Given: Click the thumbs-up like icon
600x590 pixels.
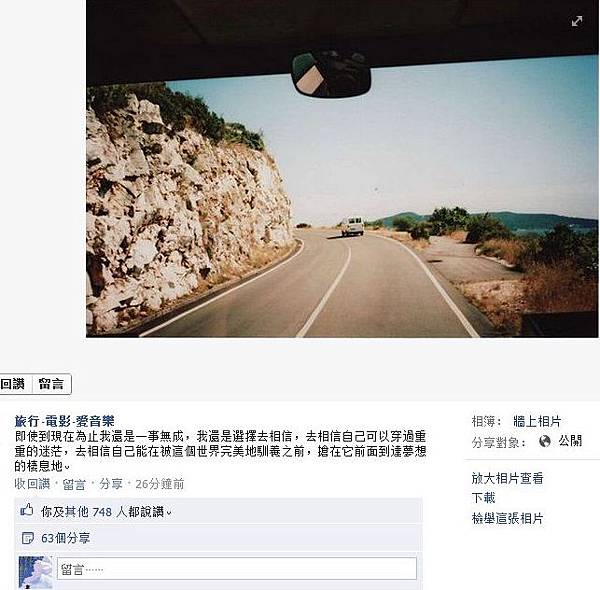Looking at the screenshot, I should click(26, 510).
